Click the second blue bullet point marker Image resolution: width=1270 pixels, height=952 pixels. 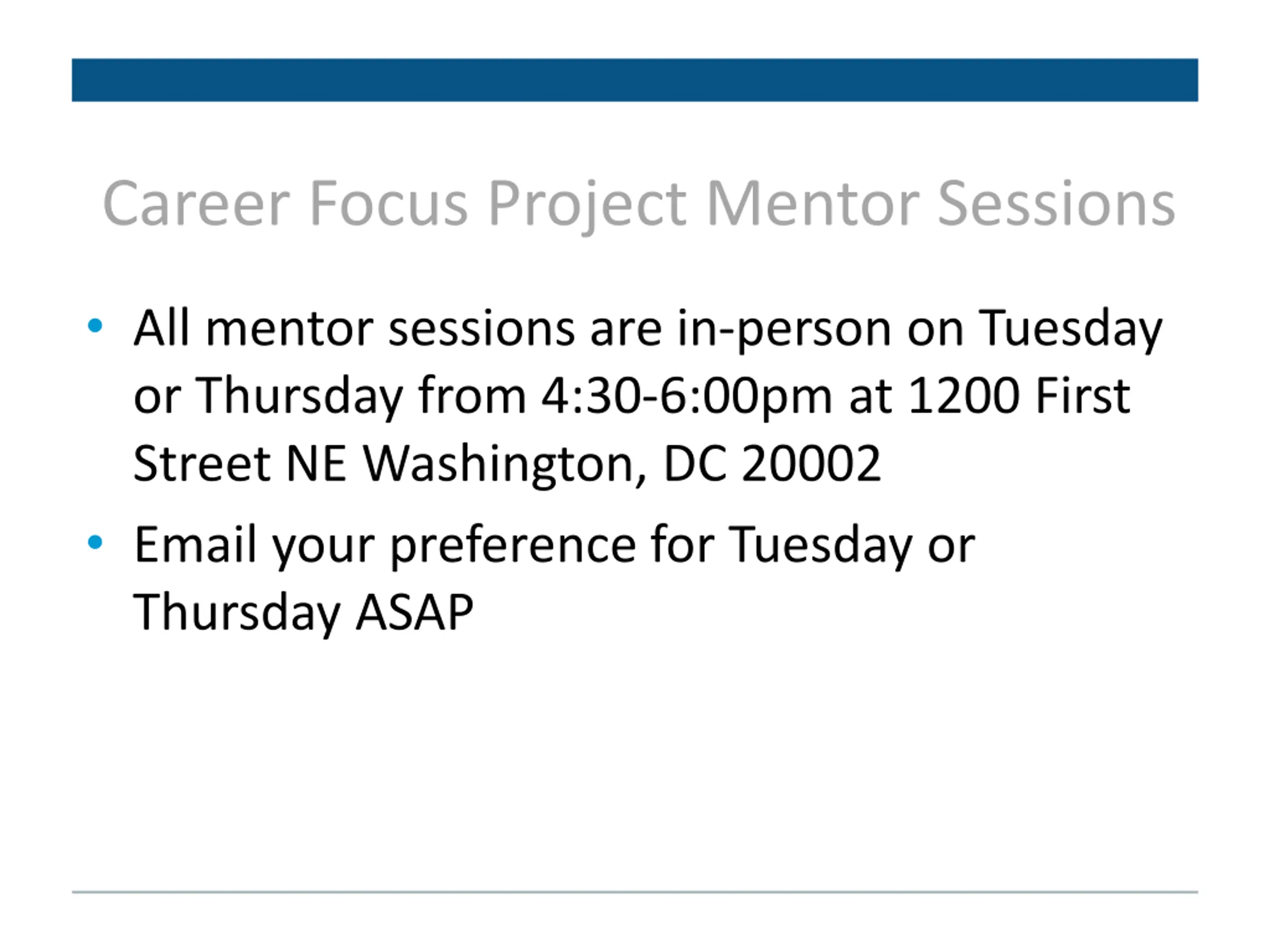point(95,542)
